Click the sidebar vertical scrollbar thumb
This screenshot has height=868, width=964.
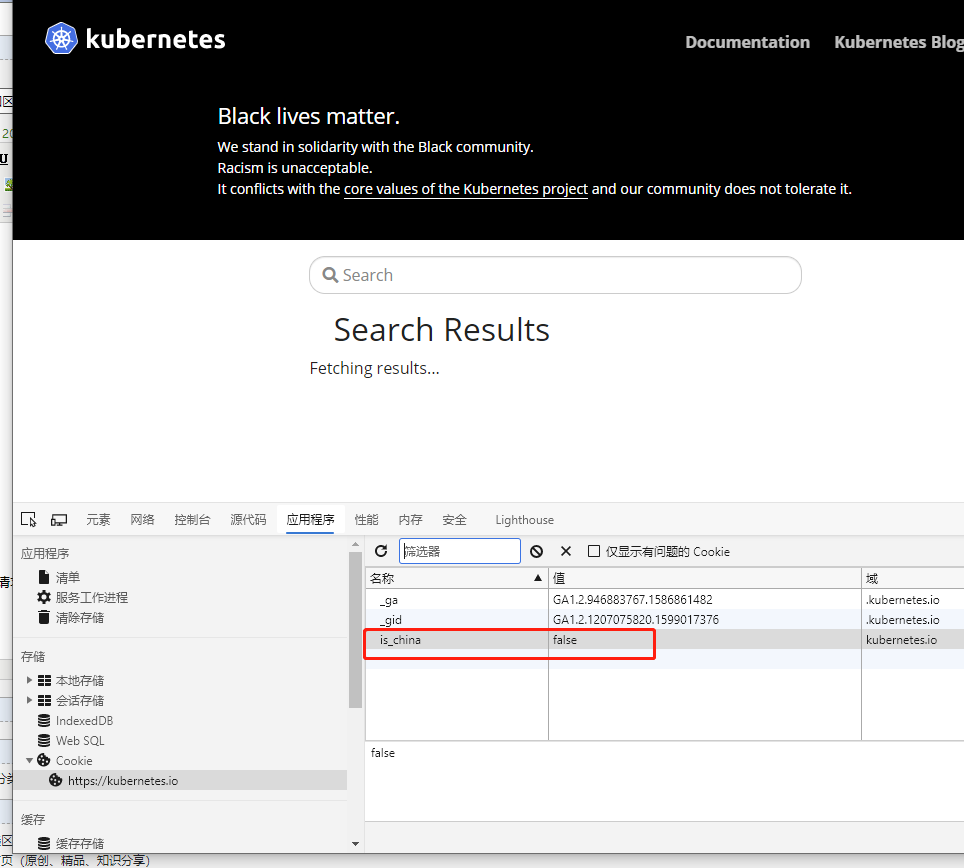(x=355, y=629)
